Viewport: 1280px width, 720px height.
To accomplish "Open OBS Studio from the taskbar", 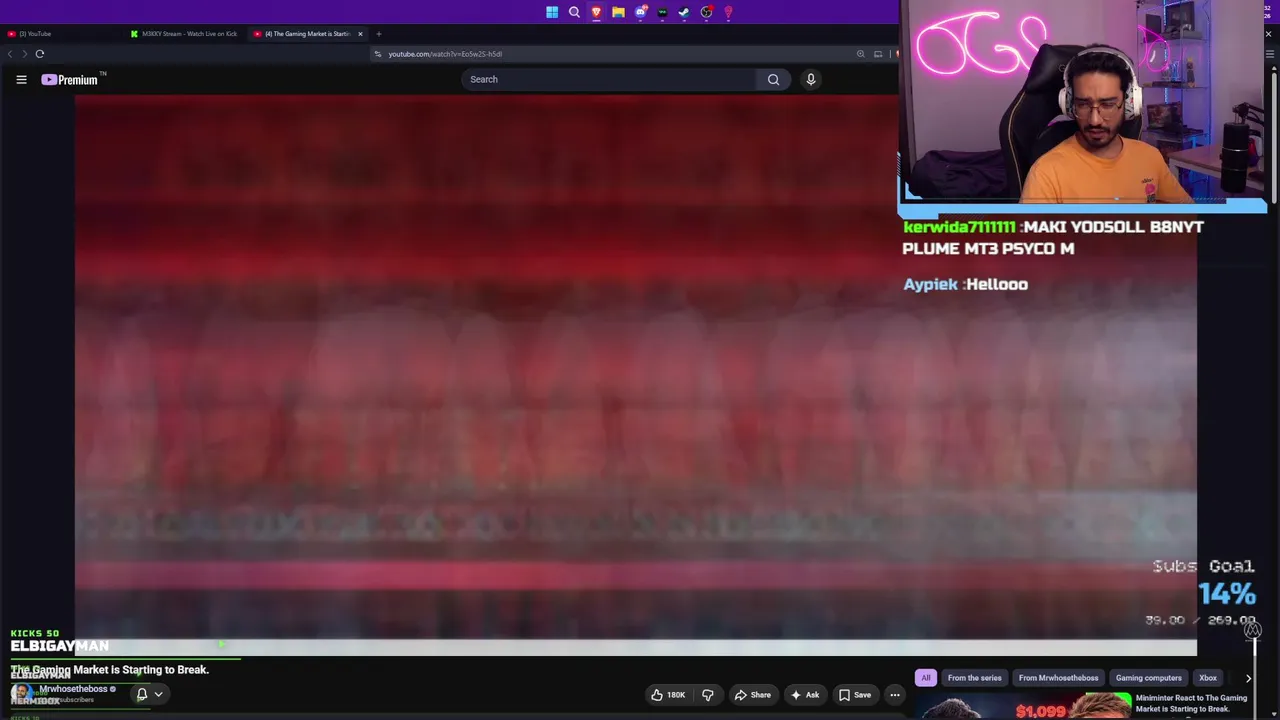I will point(706,12).
